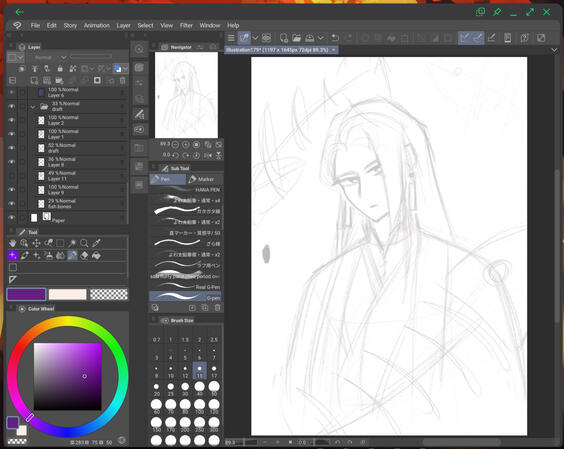Screen dimensions: 564x449
Task: Toggle Paper layer visibility eye
Action: [12, 218]
